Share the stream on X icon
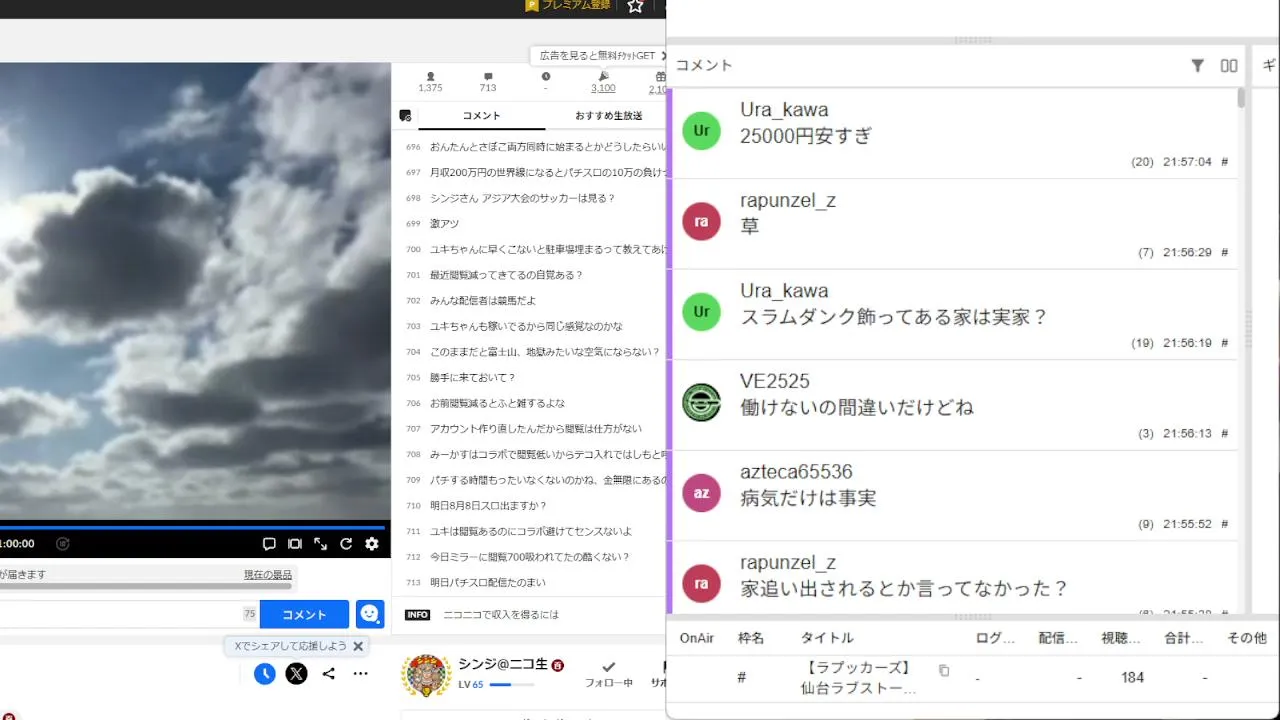This screenshot has width=1280, height=720. (x=296, y=674)
